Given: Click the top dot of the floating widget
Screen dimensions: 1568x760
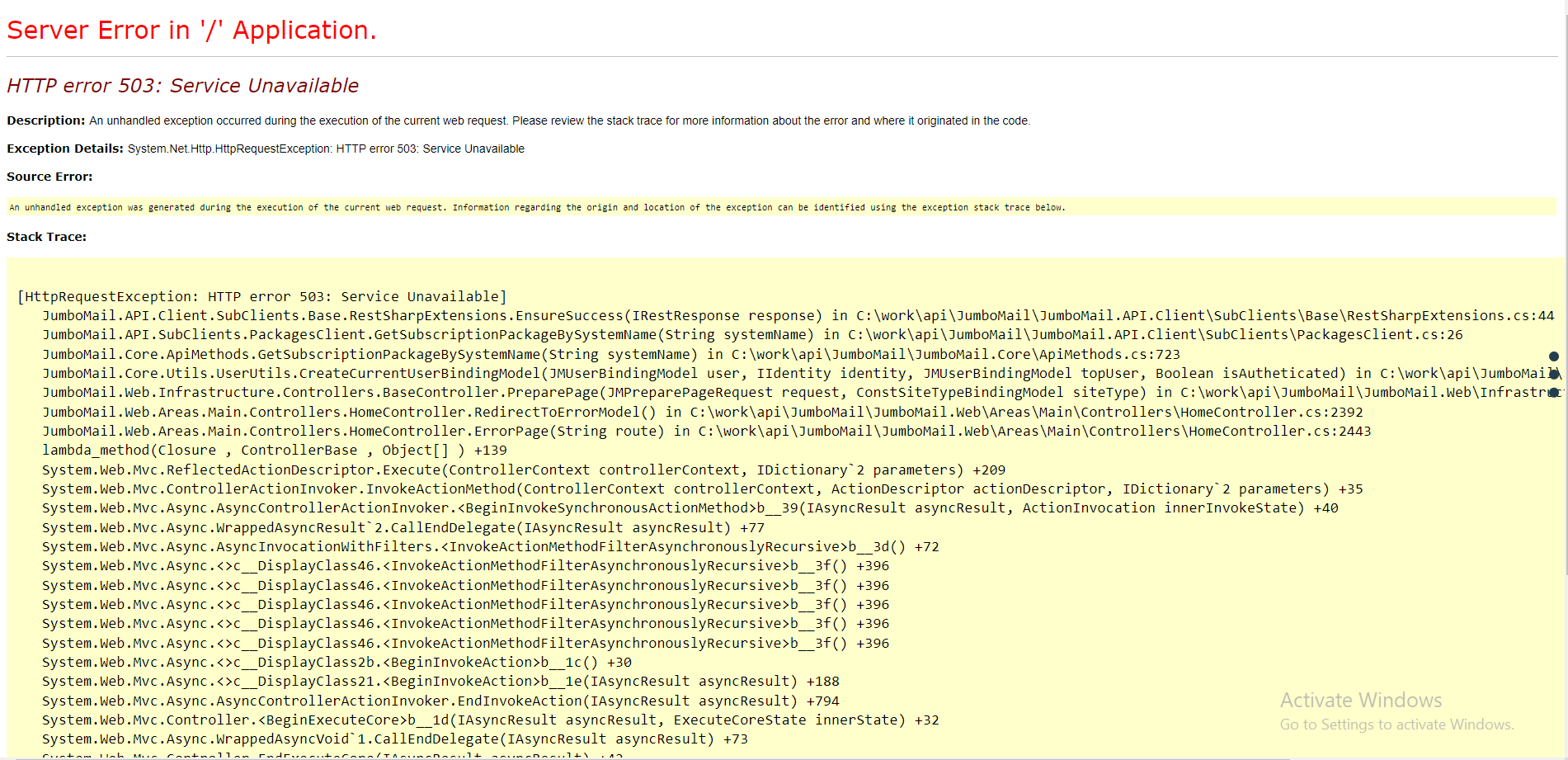Looking at the screenshot, I should tap(1552, 356).
